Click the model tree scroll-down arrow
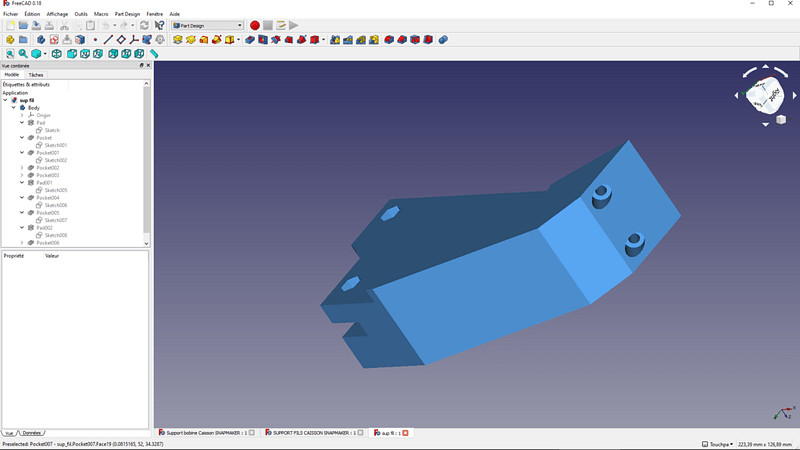800x450 pixels. [x=146, y=244]
